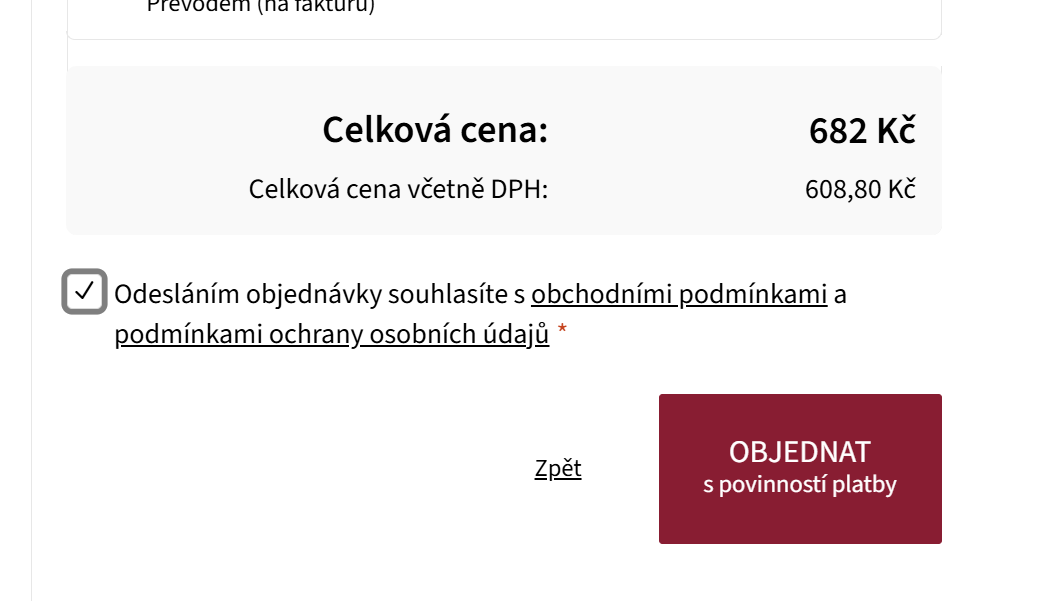Click the s povinností platby button subtitle
This screenshot has width=1054, height=601.
[x=800, y=485]
